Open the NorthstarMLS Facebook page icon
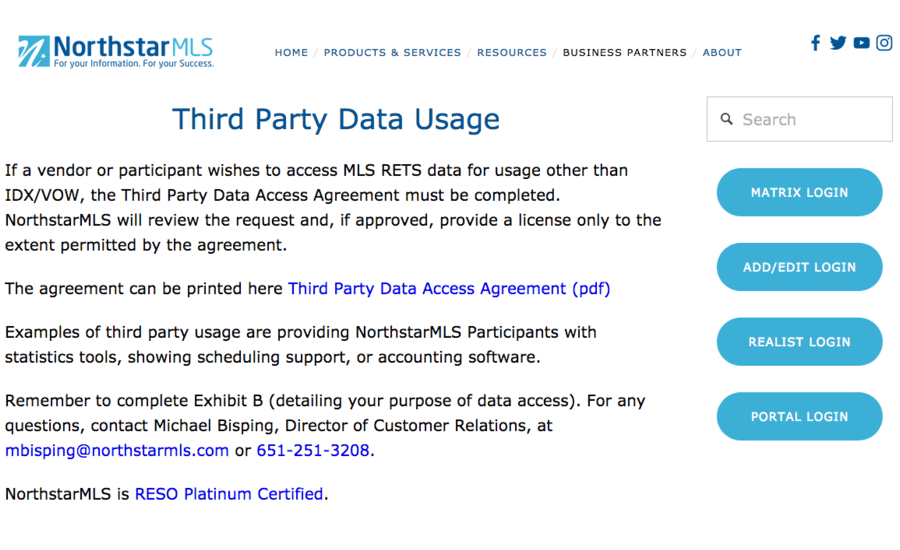The image size is (900, 550). 815,42
